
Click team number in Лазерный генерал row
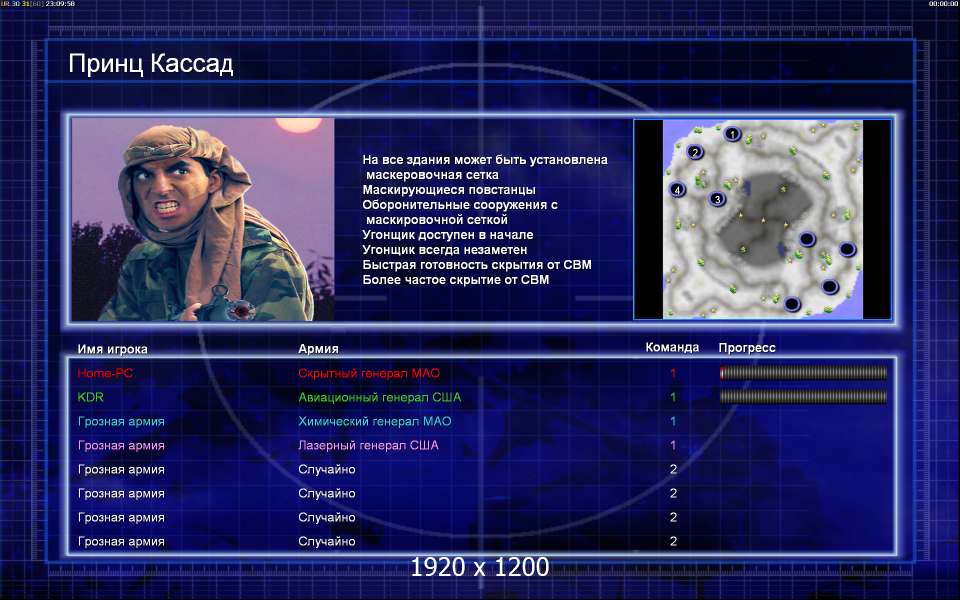(673, 445)
